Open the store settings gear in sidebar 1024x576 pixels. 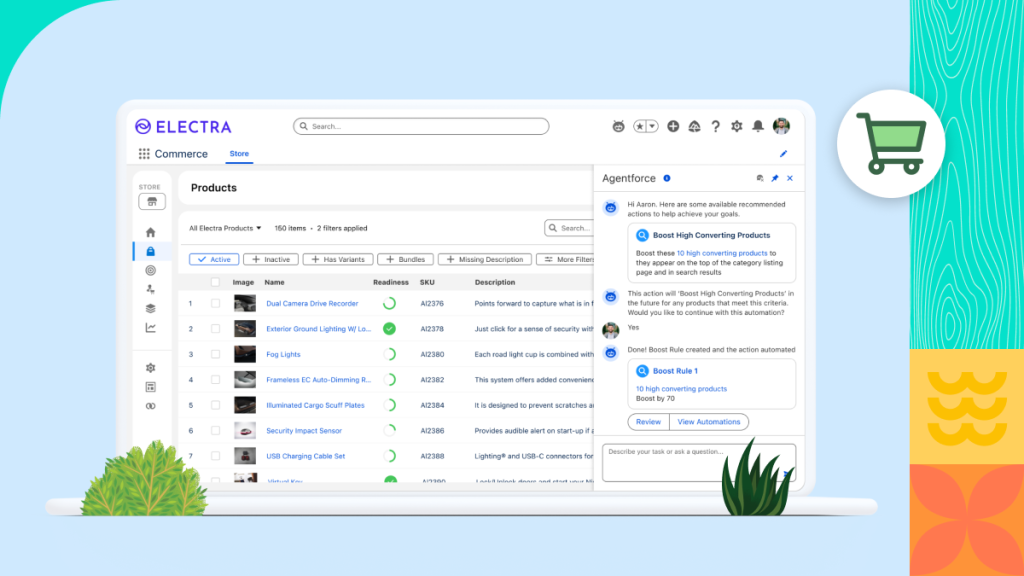(x=150, y=368)
